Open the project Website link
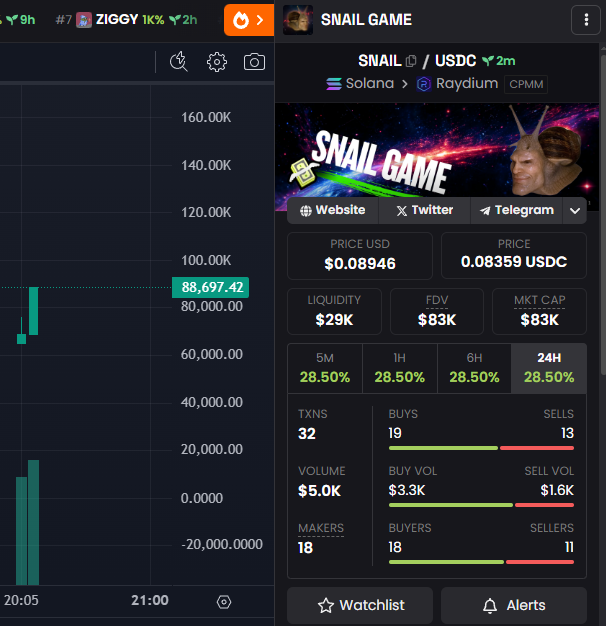Viewport: 606px width, 626px height. point(333,210)
